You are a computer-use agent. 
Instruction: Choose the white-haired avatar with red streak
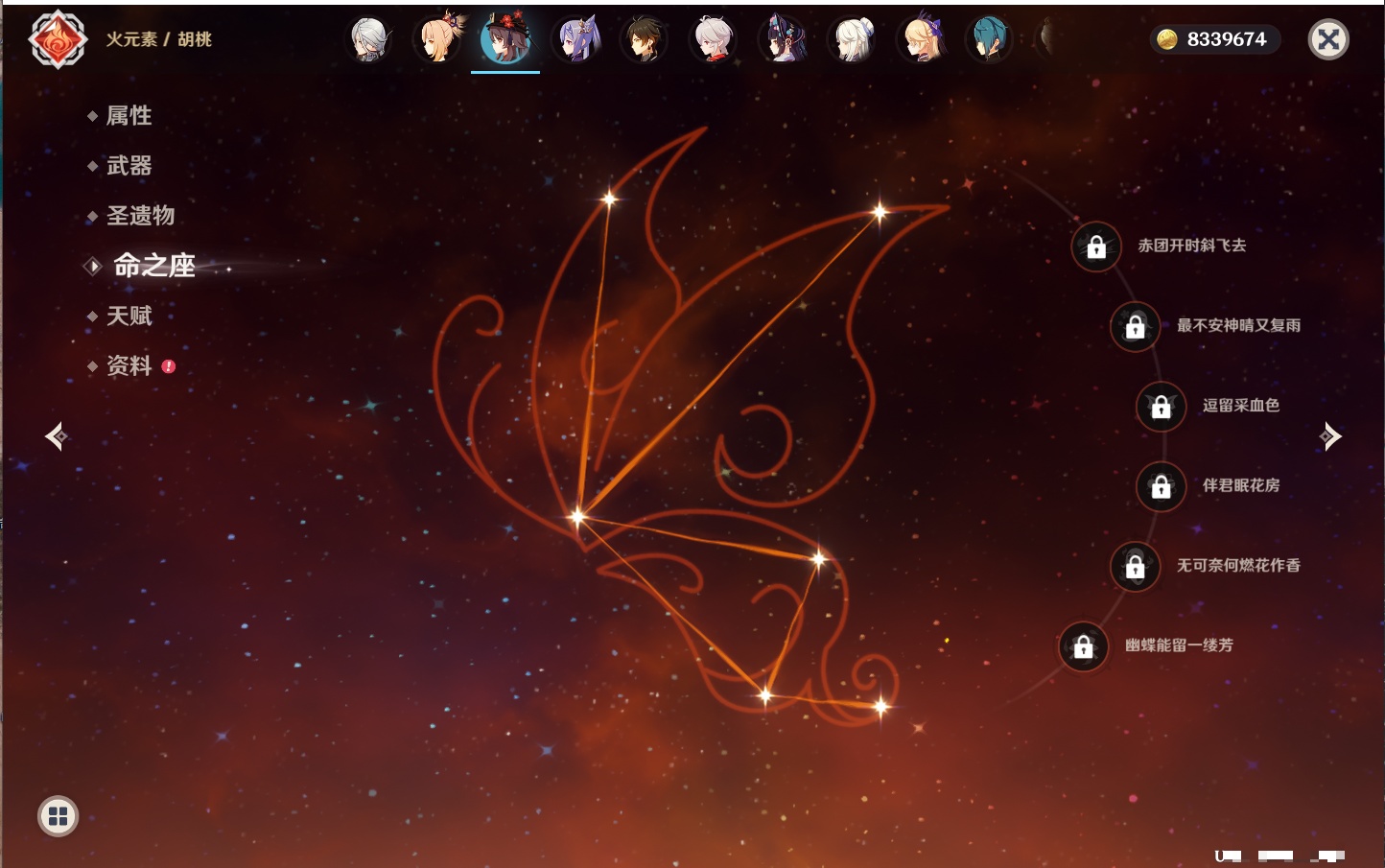[714, 39]
